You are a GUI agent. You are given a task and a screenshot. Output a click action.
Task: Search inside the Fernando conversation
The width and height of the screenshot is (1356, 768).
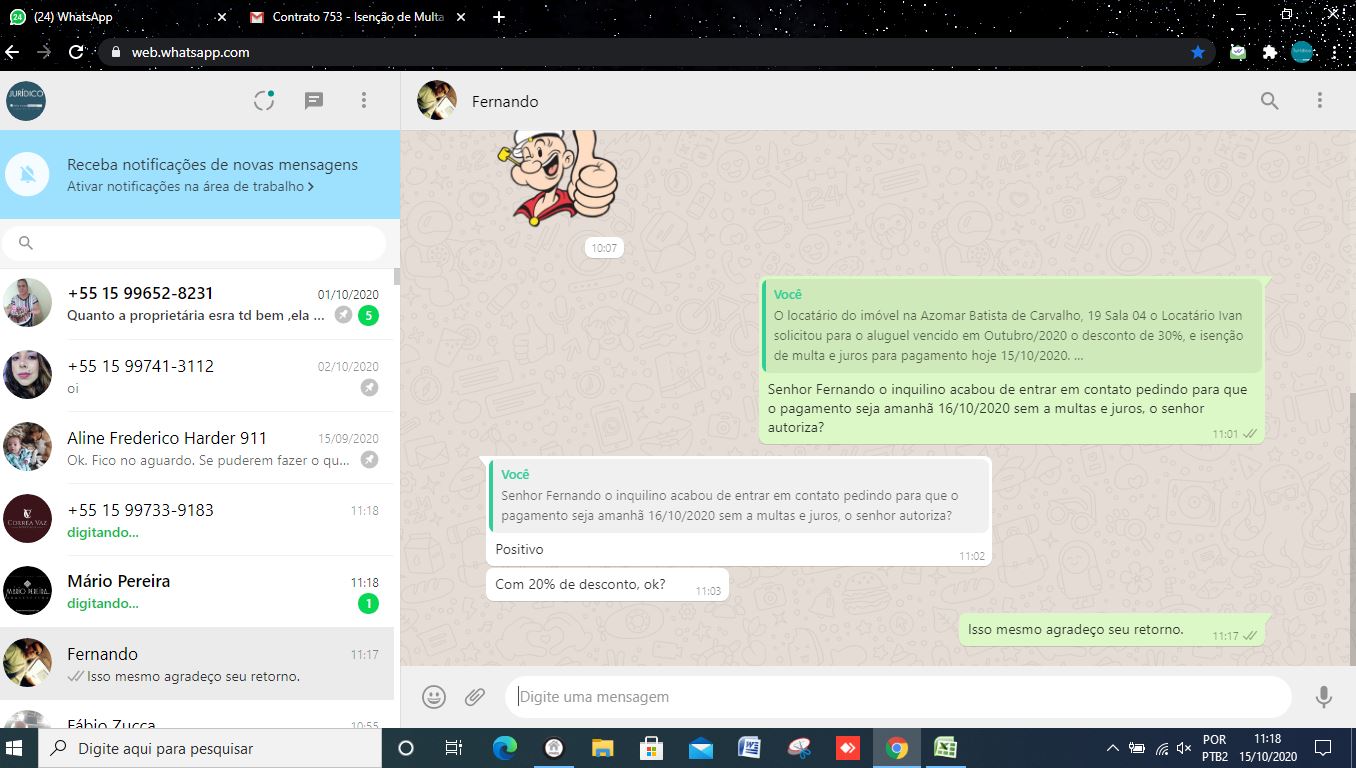1269,100
